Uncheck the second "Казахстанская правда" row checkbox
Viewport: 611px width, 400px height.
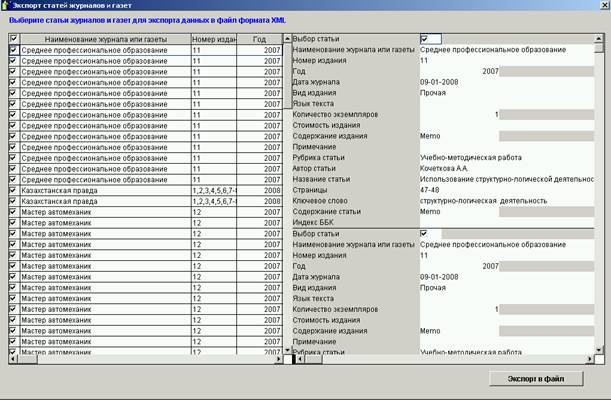(14, 201)
